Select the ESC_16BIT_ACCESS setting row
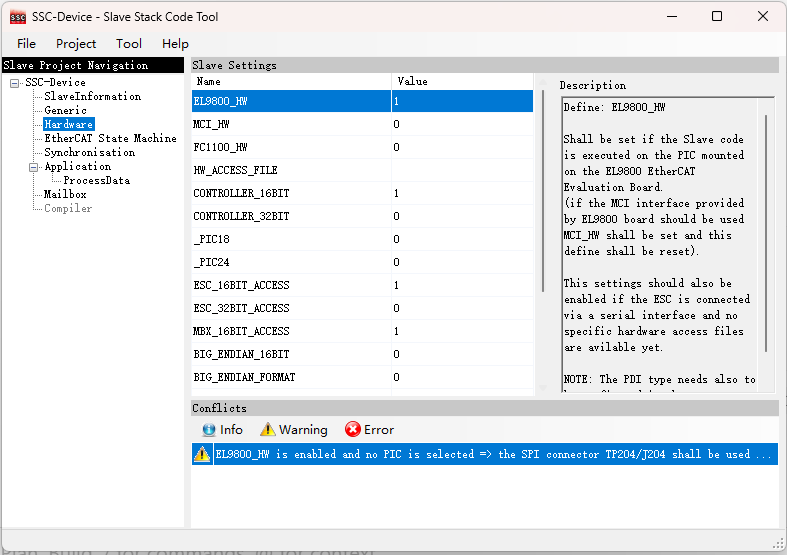 362,286
